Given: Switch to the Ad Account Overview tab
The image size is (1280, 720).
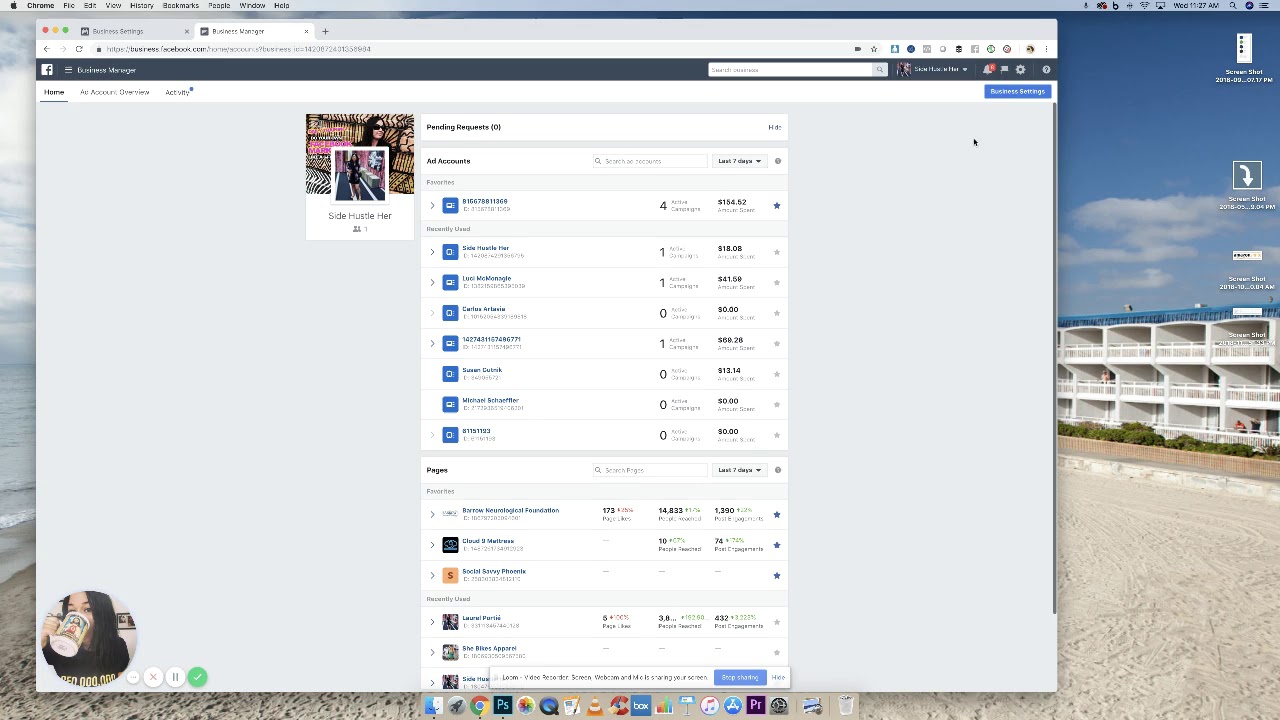Looking at the screenshot, I should (x=114, y=92).
